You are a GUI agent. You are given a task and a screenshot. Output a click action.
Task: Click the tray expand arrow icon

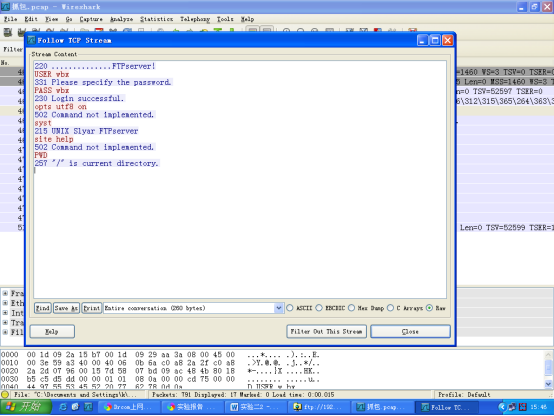tap(502, 407)
